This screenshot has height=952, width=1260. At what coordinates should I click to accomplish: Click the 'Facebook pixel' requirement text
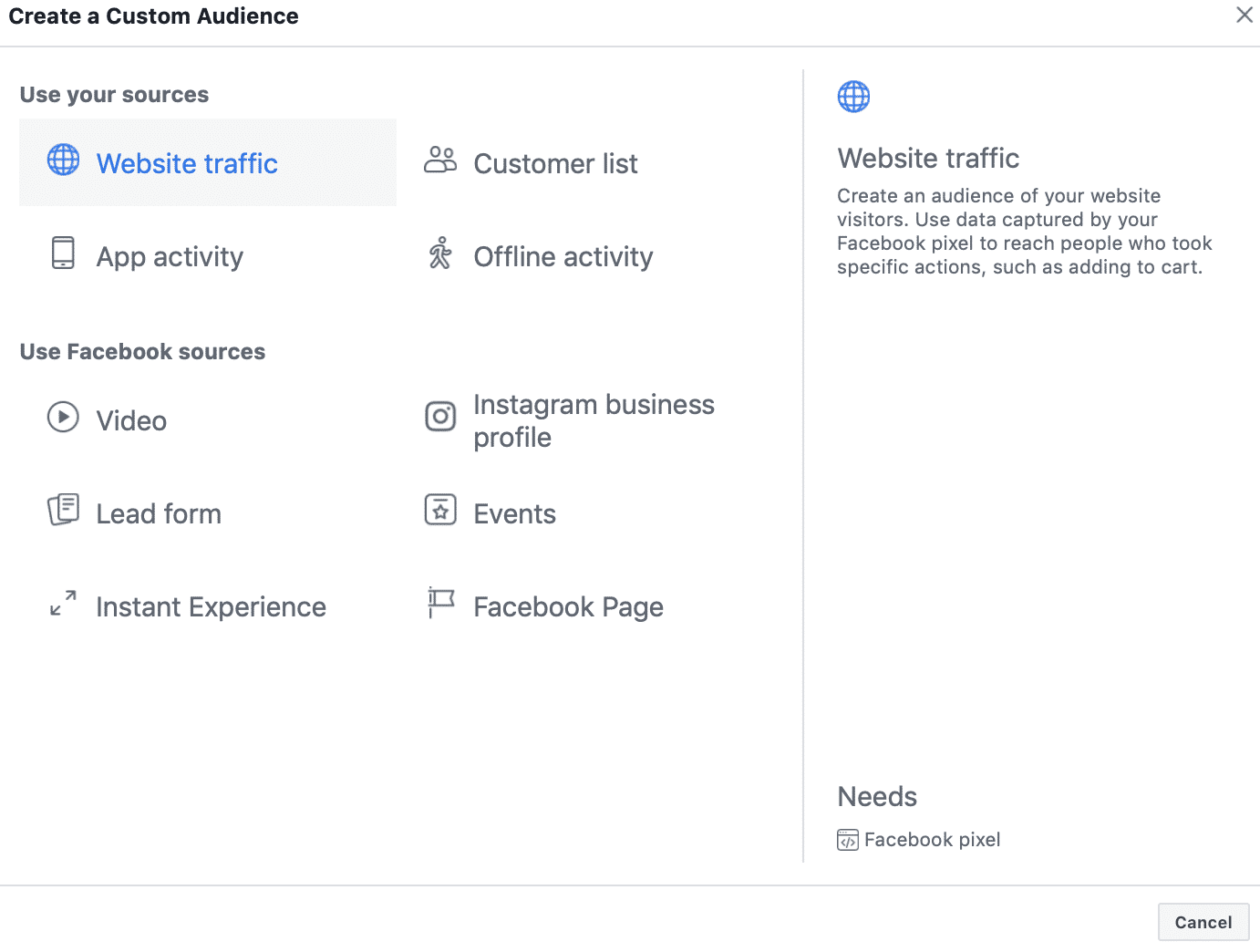(x=932, y=840)
